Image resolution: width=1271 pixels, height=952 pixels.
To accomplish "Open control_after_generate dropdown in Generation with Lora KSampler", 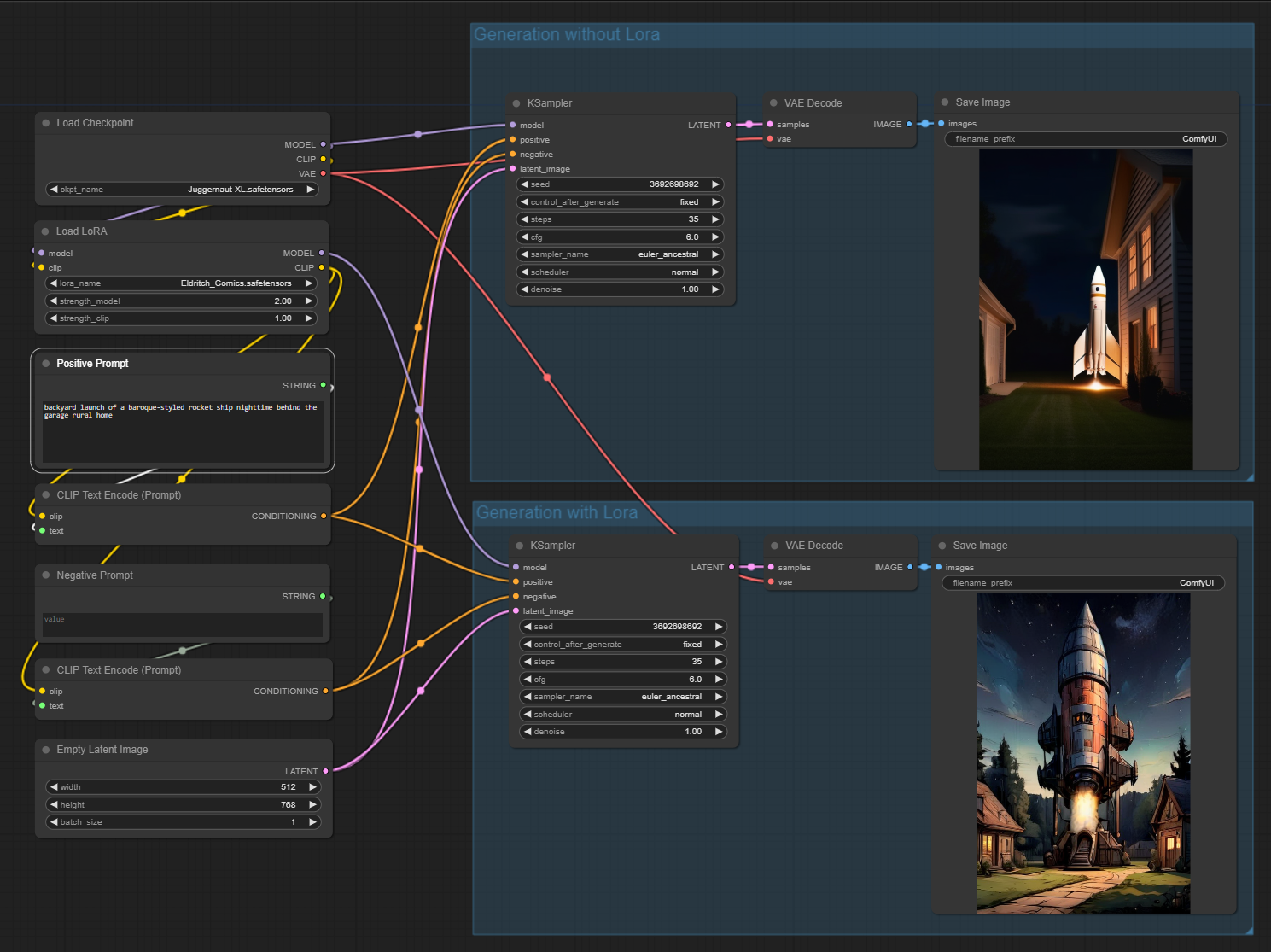I will point(623,645).
